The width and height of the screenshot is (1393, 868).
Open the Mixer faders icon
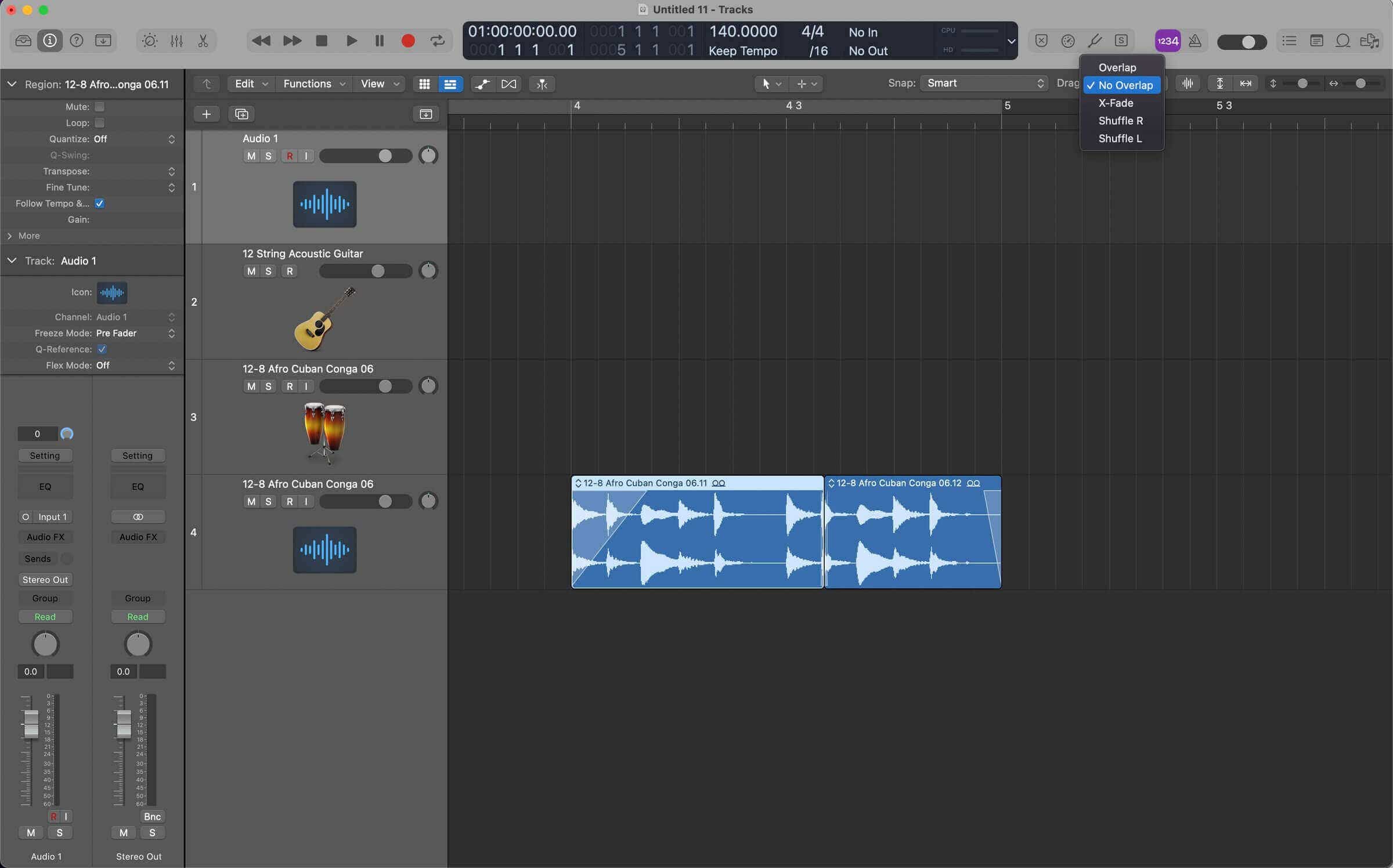176,41
